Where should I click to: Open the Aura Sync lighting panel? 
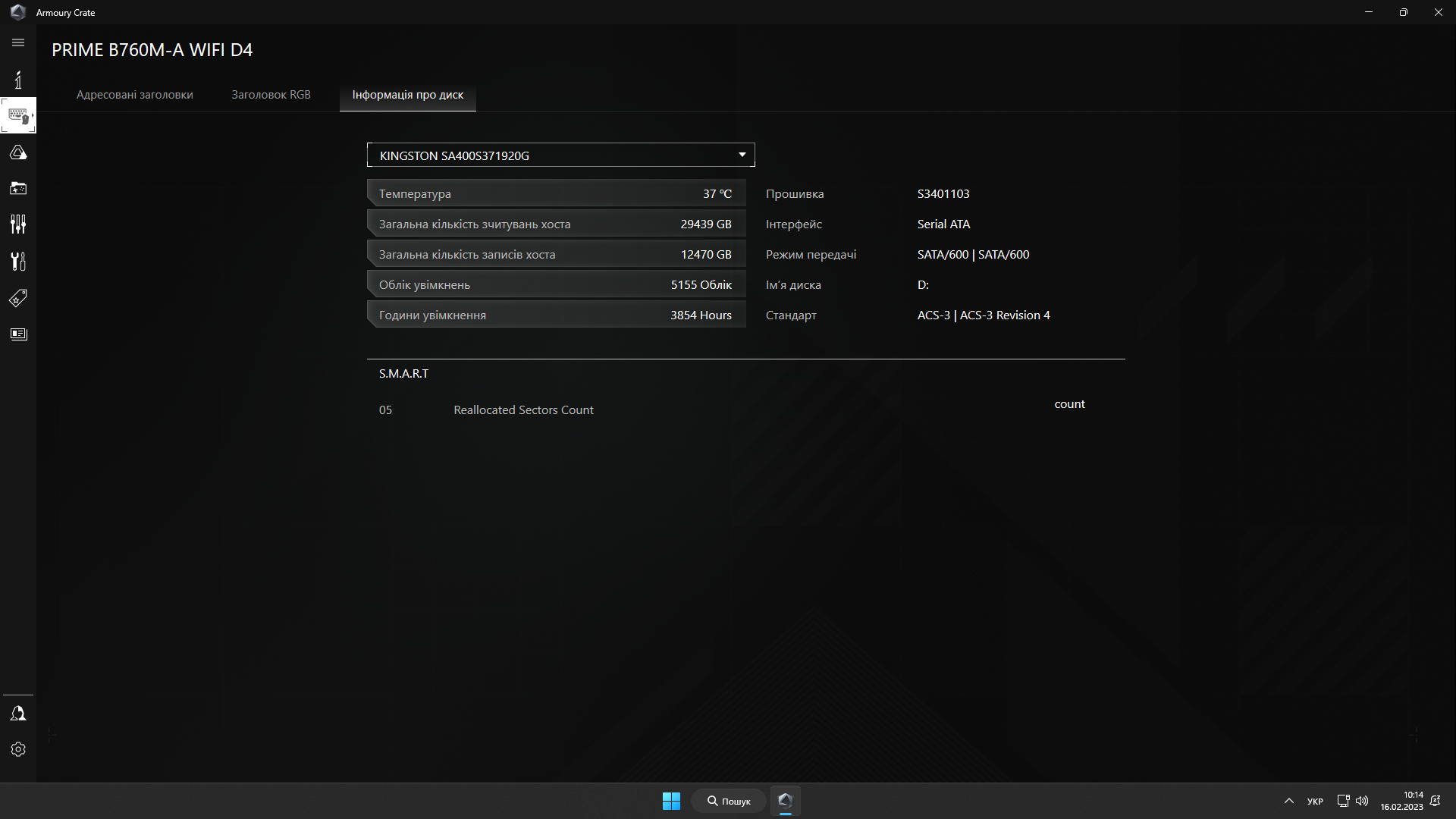click(17, 152)
